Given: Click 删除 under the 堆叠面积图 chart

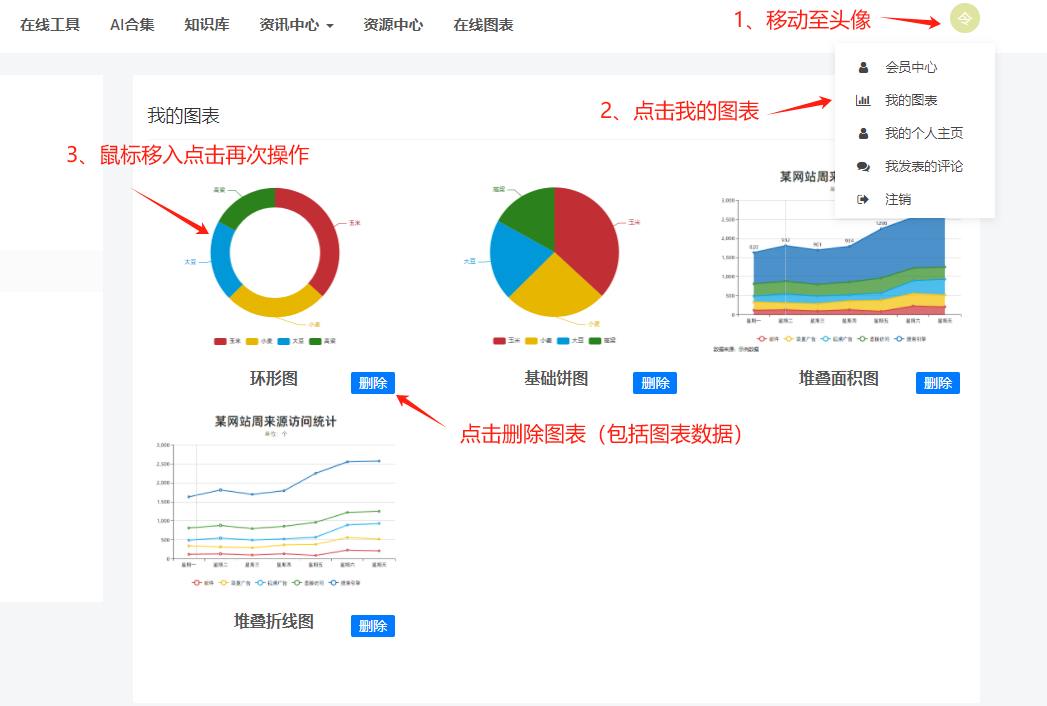Looking at the screenshot, I should 937,382.
